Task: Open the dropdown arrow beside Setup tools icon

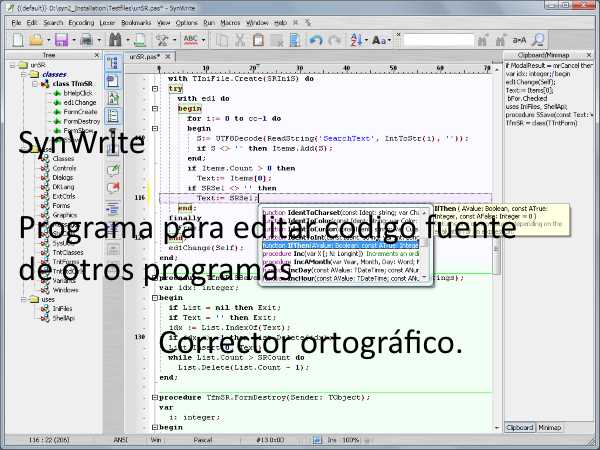Action: 174,40
